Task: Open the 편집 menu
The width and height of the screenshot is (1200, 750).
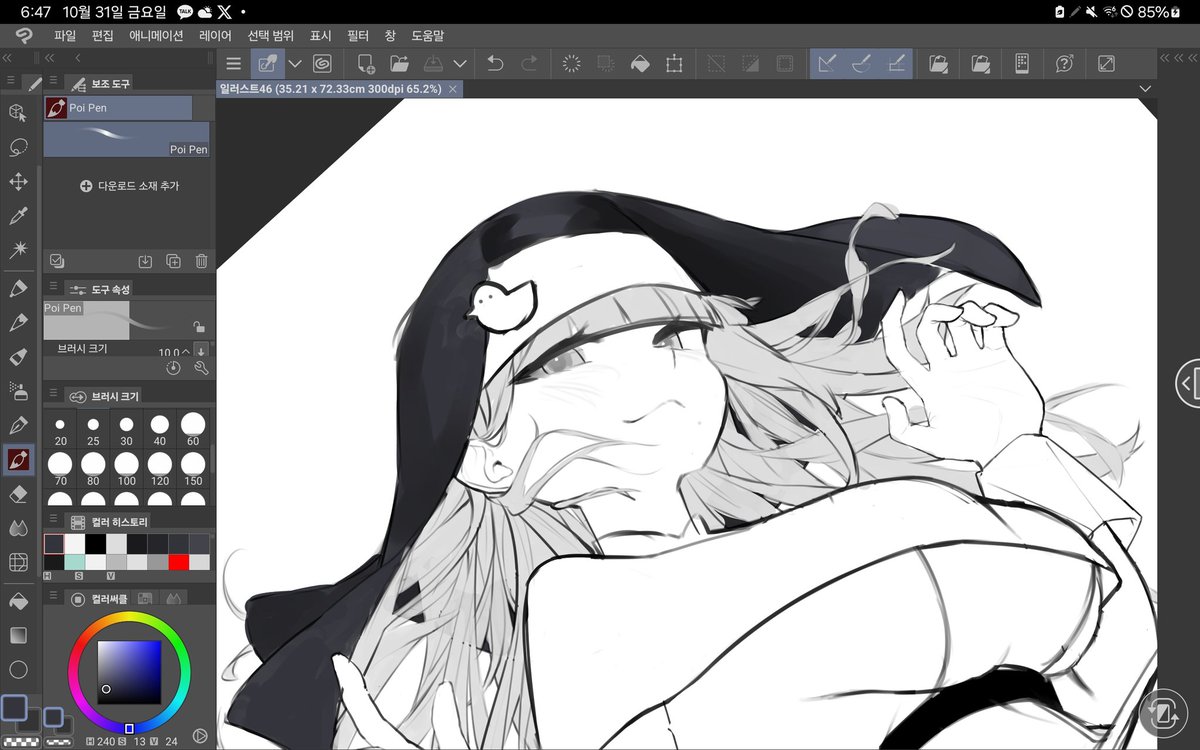Action: [x=102, y=36]
